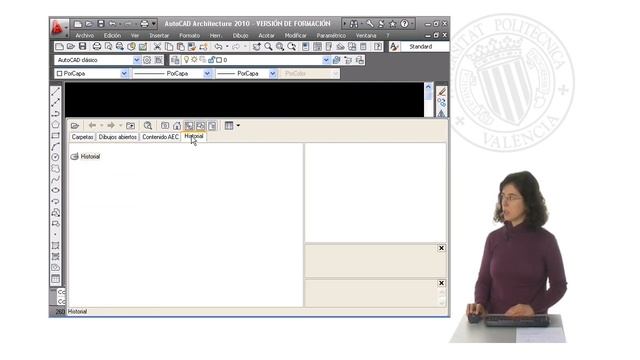
Task: Click the Plot printer icon in Standard toolbar
Action: point(97,47)
